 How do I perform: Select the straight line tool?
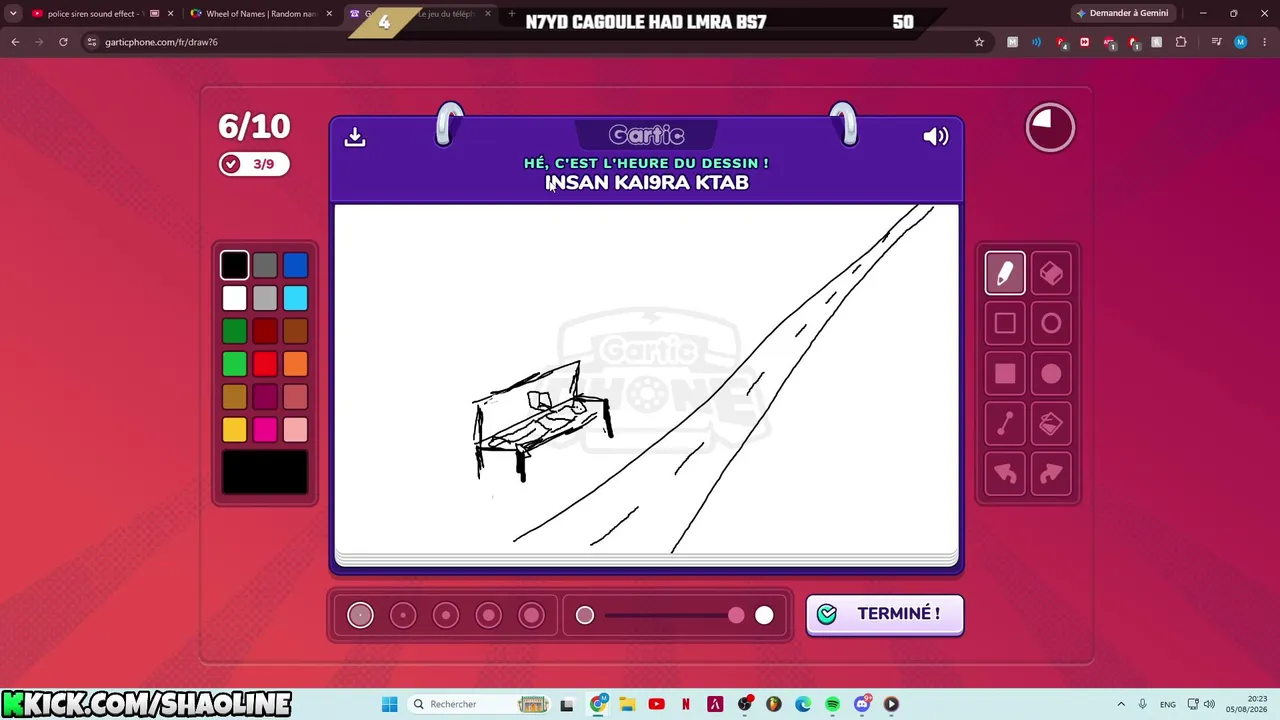click(x=1005, y=424)
